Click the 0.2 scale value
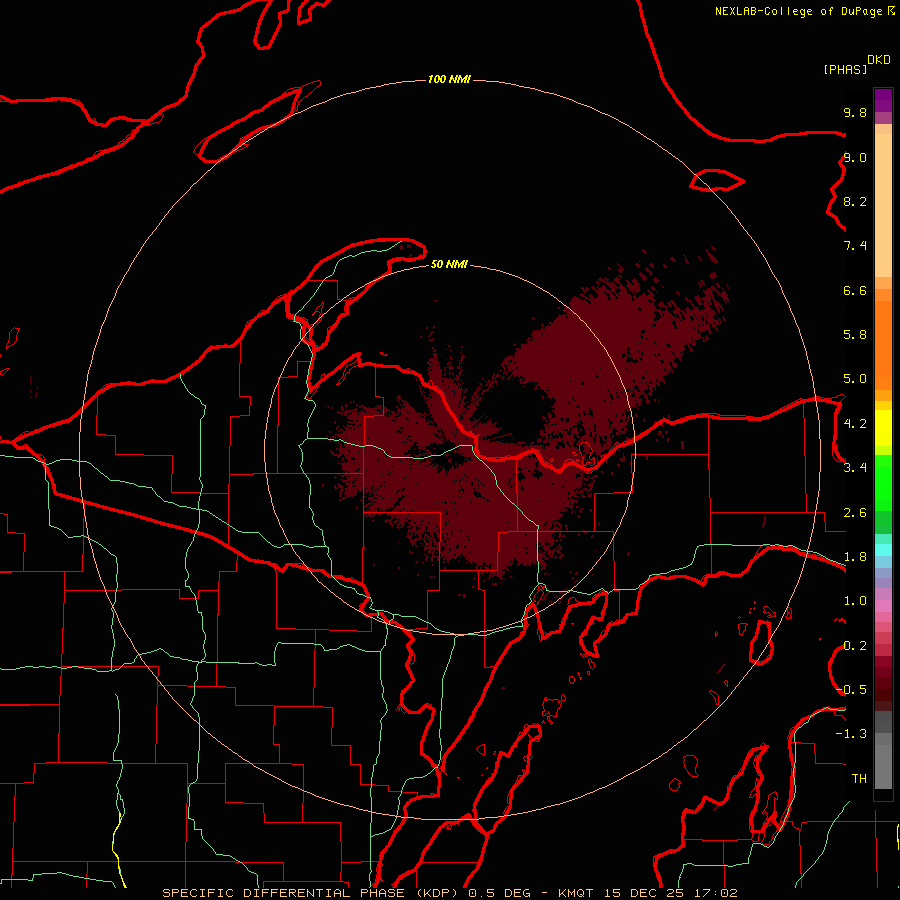 coord(855,646)
